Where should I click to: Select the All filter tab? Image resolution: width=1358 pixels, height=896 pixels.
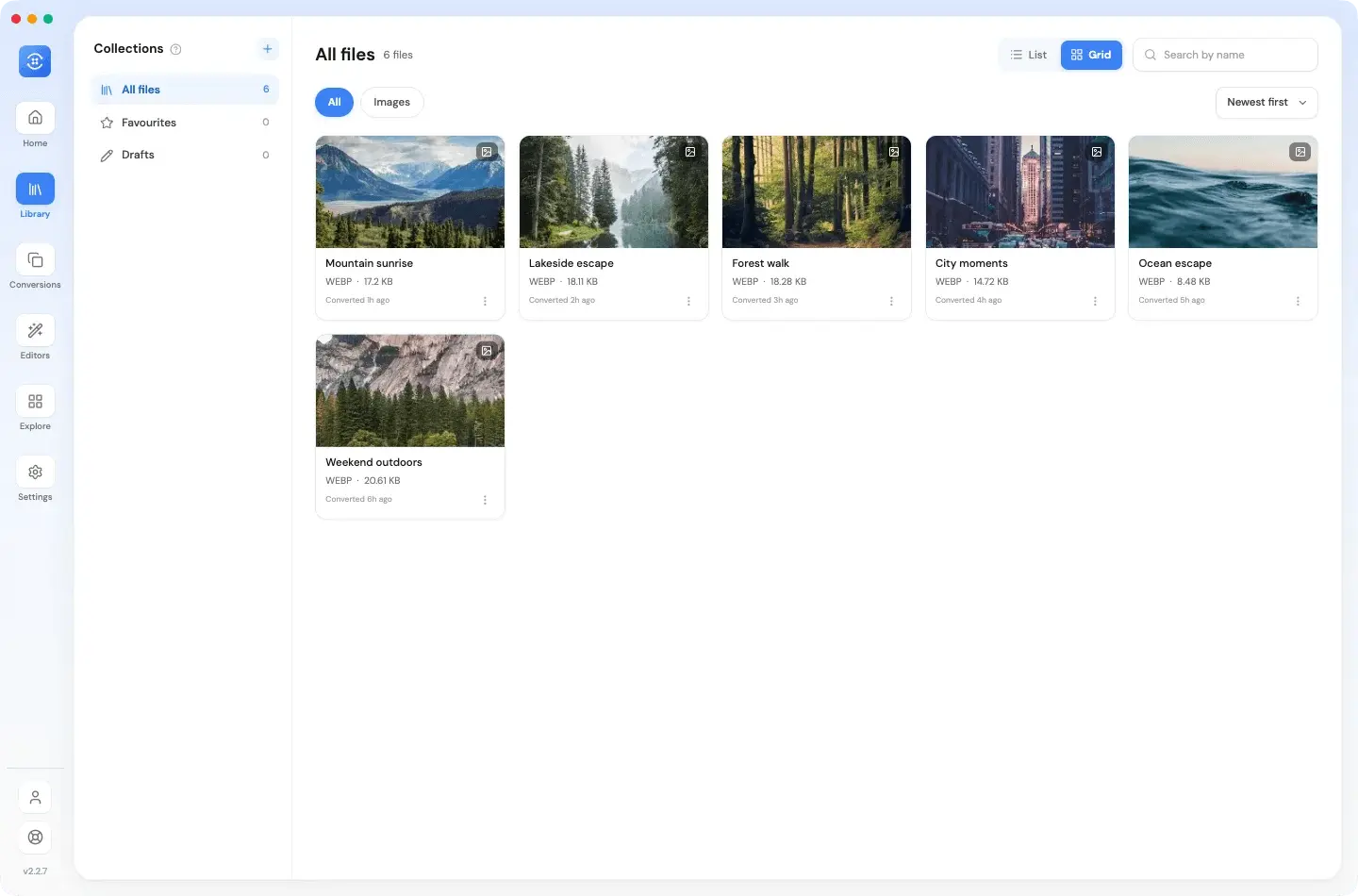click(334, 102)
